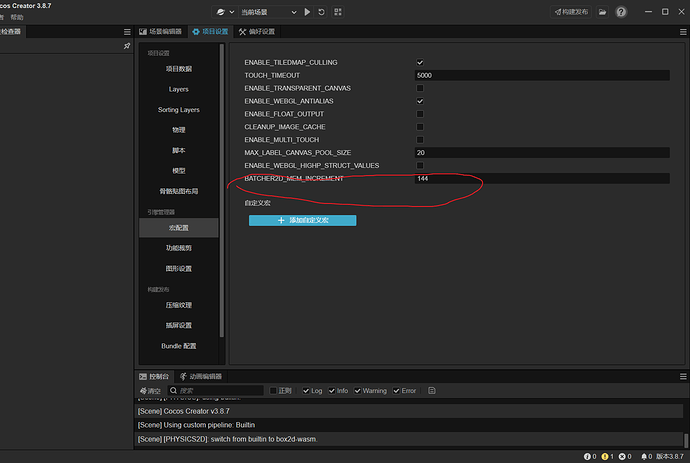Click the MAX_LABEL_CANVAS_POOL_SIZE value field

click(542, 153)
